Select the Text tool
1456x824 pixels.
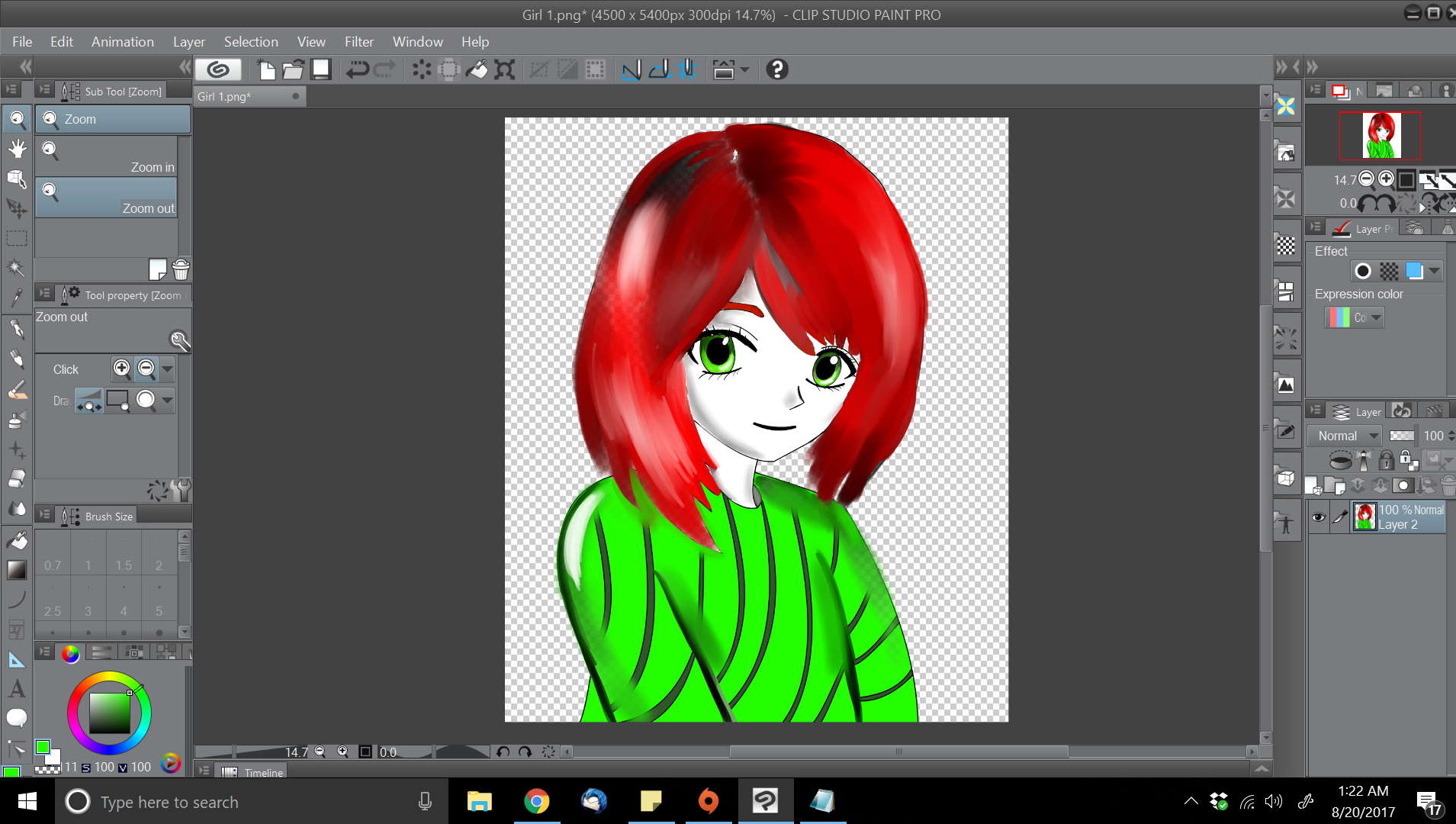click(x=17, y=689)
